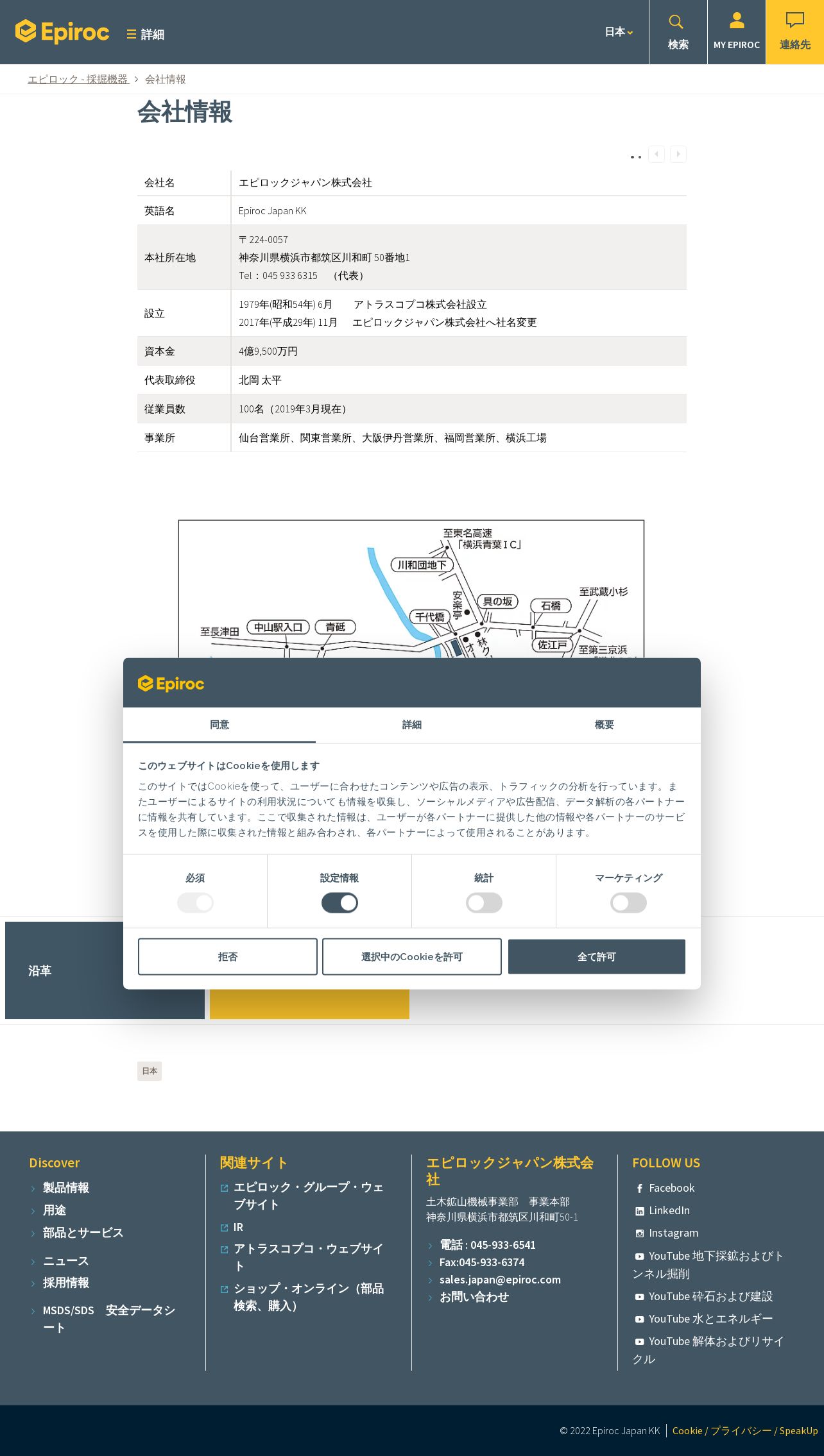Open the 検索 search icon

tap(678, 32)
